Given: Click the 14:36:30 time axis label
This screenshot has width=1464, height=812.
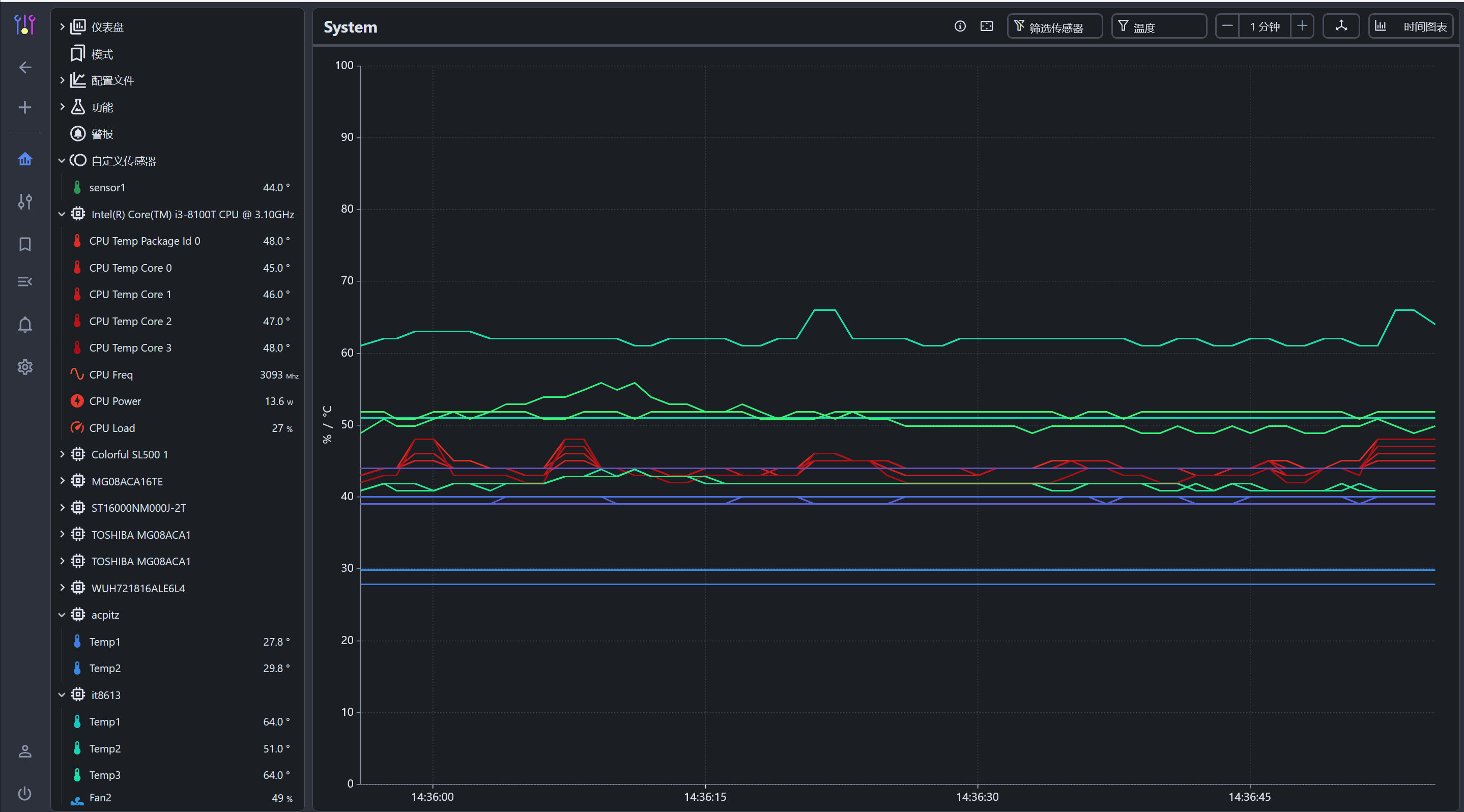Looking at the screenshot, I should click(977, 797).
